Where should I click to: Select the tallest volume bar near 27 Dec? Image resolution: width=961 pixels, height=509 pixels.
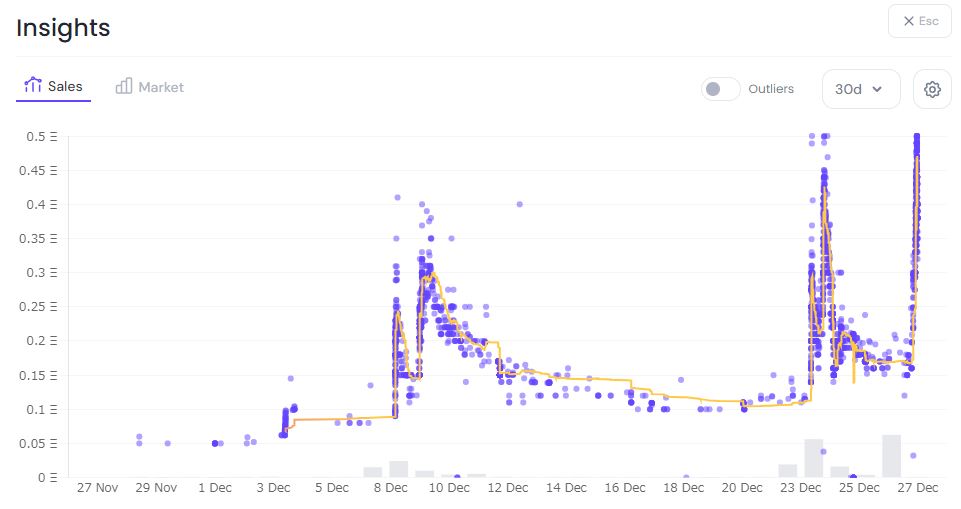coord(892,456)
